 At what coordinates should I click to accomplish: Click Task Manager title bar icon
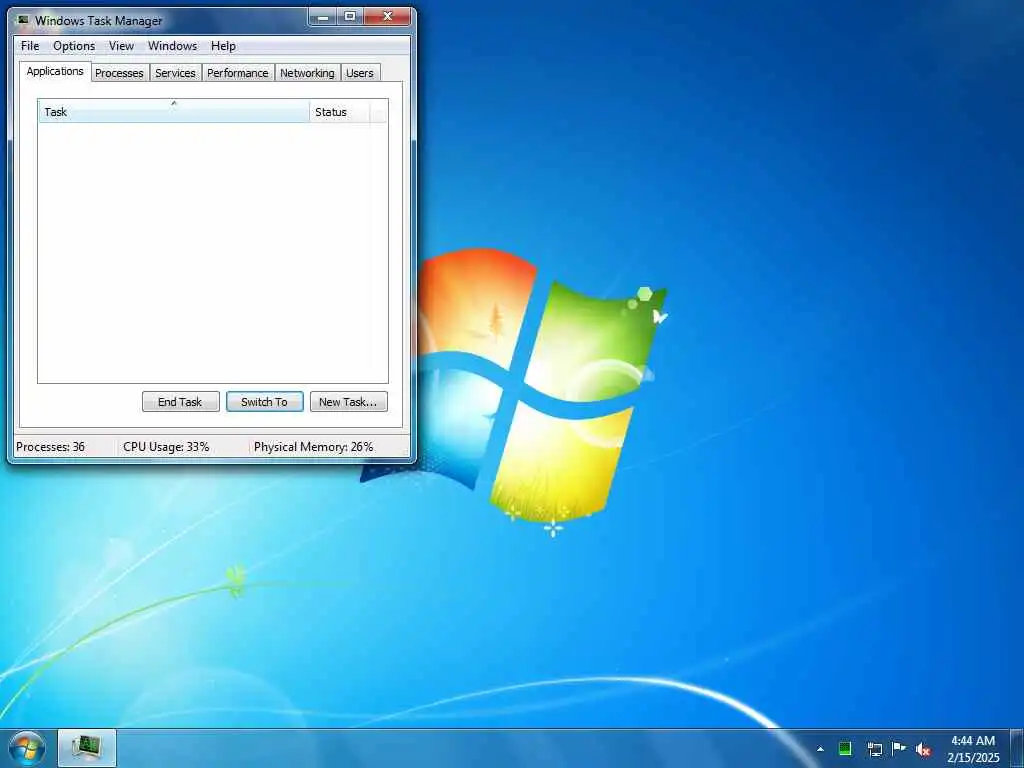pos(24,20)
